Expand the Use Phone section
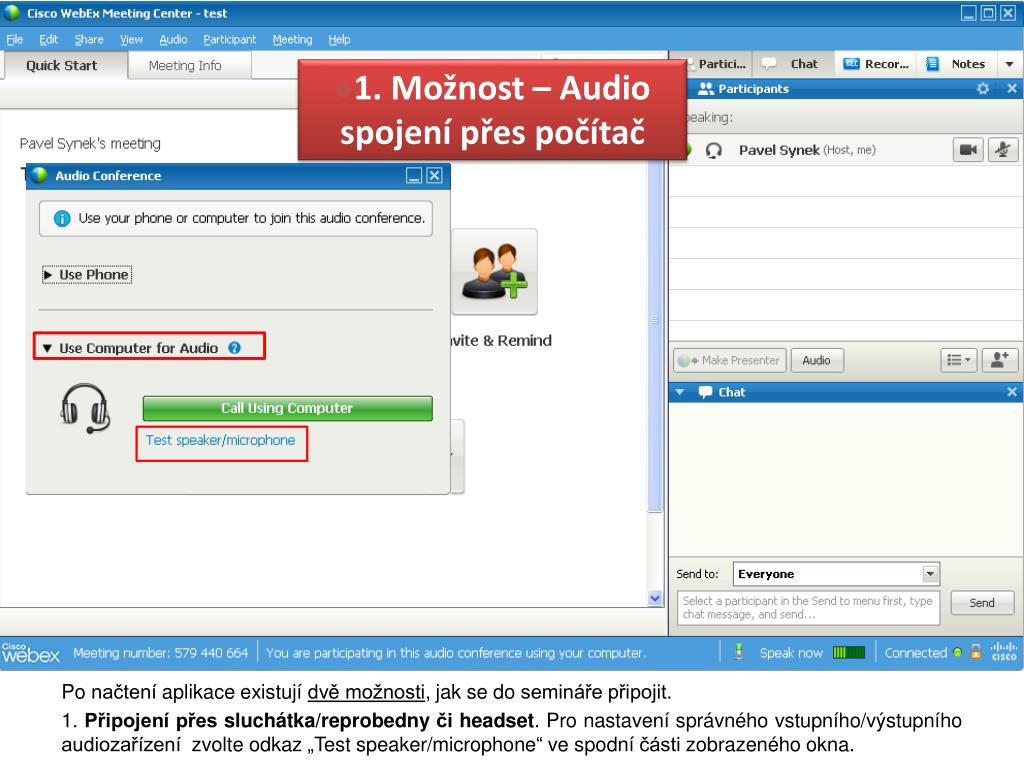Image resolution: width=1024 pixels, height=768 pixels. pyautogui.click(x=87, y=275)
